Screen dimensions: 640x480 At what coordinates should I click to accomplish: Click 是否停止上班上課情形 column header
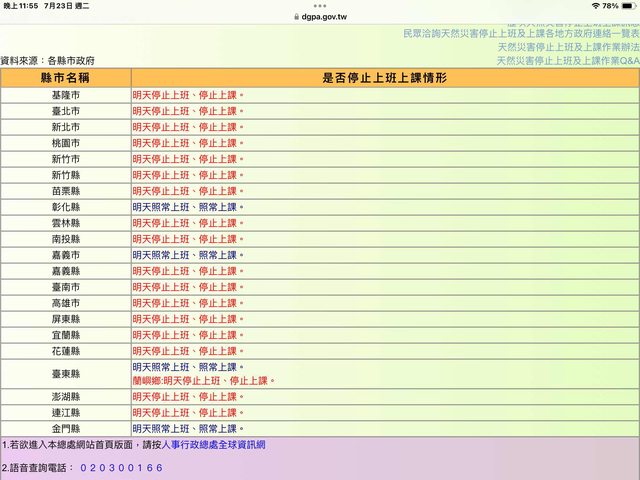point(384,78)
